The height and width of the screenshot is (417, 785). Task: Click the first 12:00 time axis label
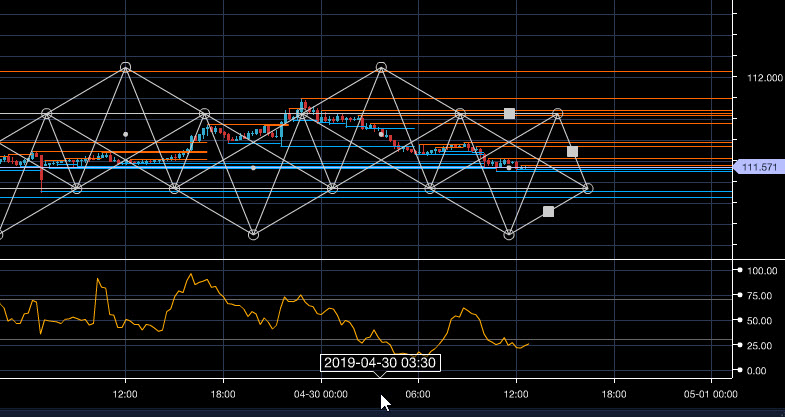(x=125, y=395)
